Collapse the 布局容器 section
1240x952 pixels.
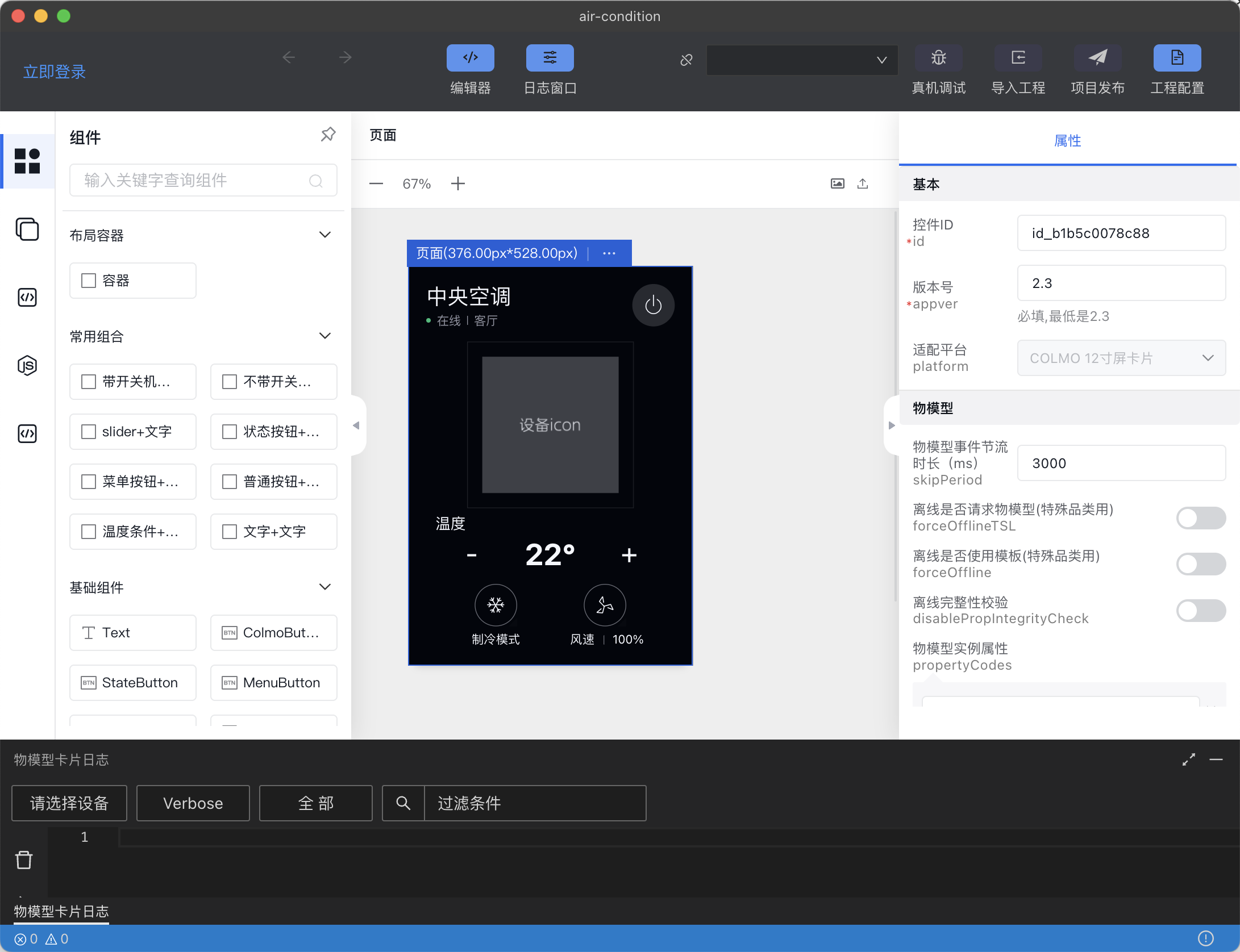pyautogui.click(x=325, y=235)
